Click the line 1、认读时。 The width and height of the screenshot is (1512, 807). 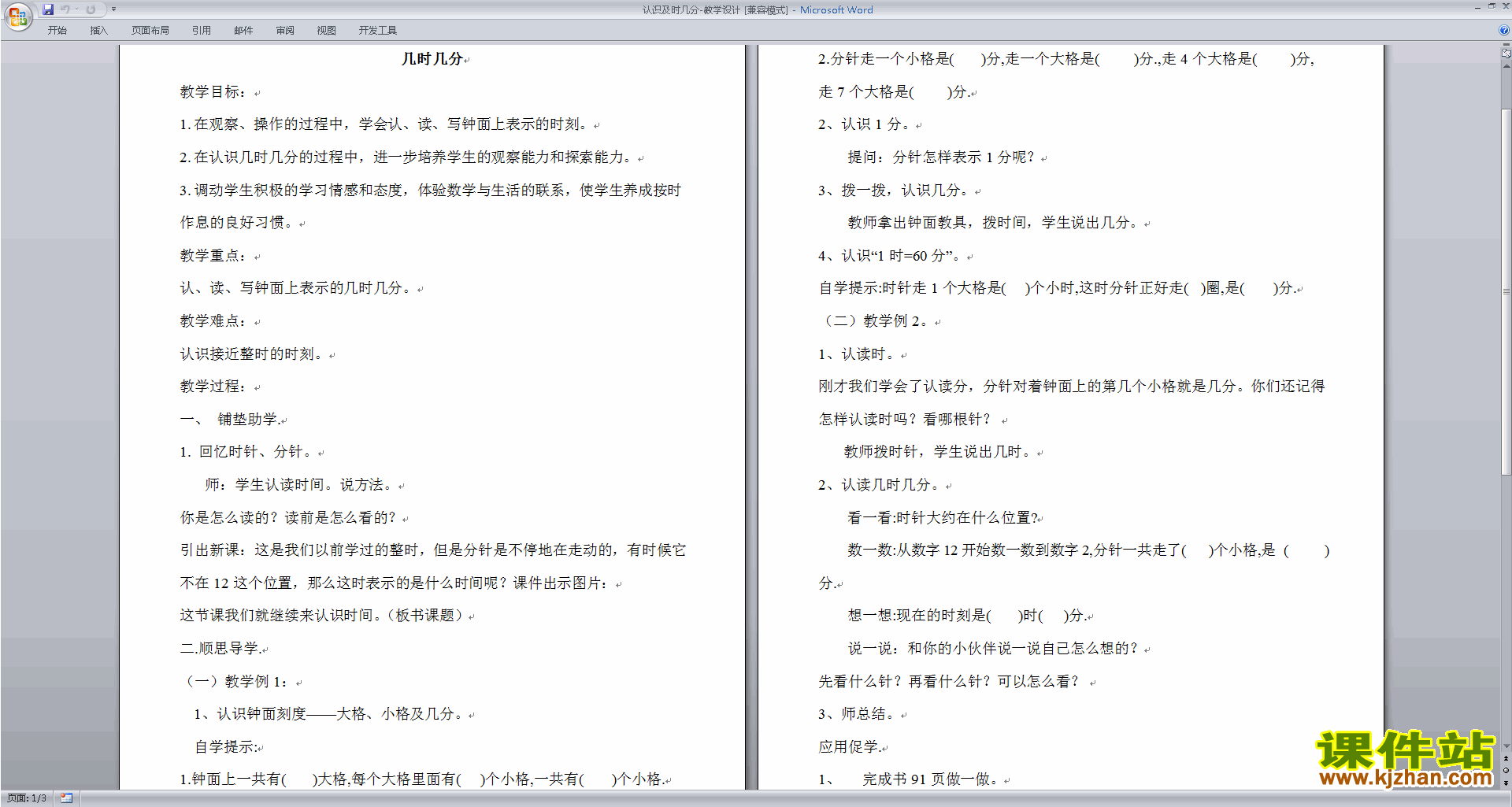[858, 354]
